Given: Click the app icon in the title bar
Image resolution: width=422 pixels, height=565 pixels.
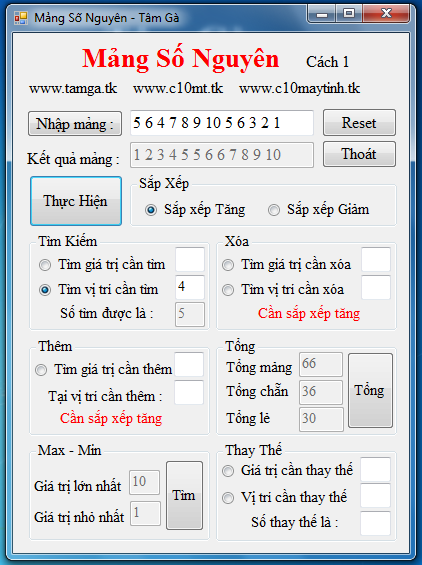Looking at the screenshot, I should point(21,18).
